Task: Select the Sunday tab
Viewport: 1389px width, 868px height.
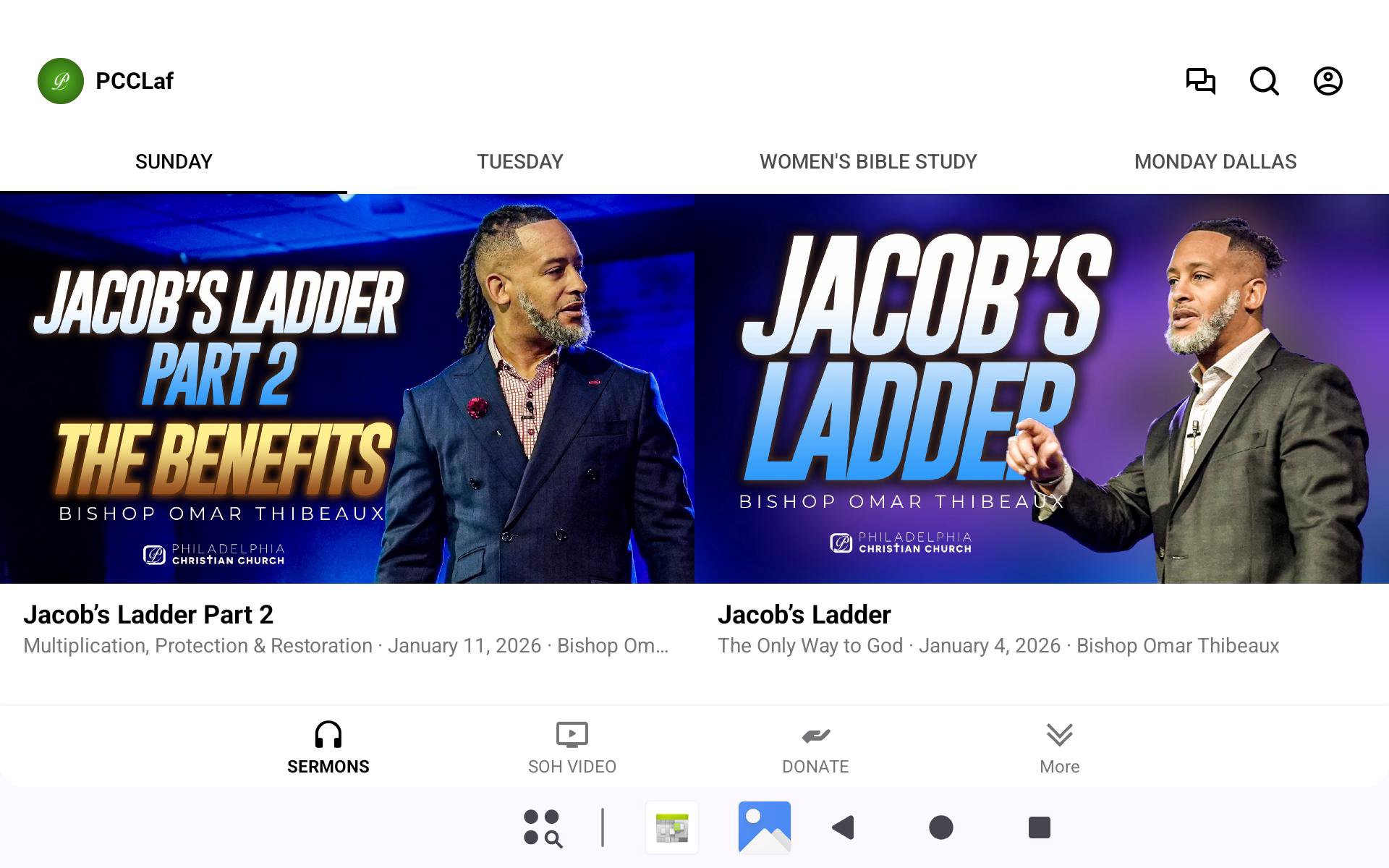Action: pyautogui.click(x=174, y=161)
